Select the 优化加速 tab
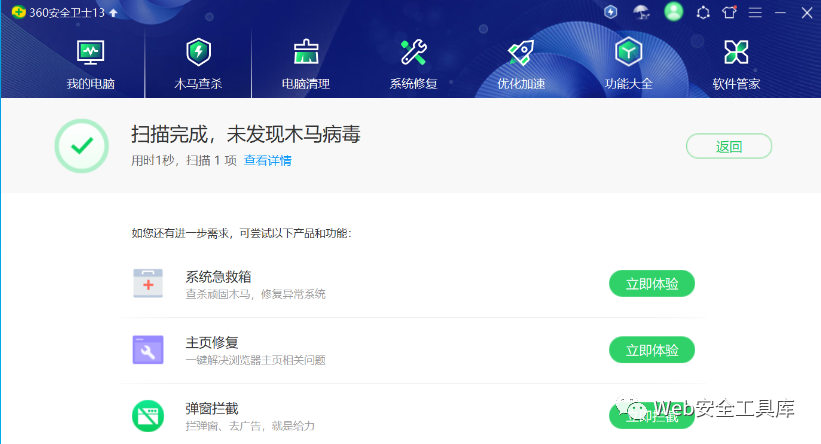The height and width of the screenshot is (444, 821). pos(521,64)
